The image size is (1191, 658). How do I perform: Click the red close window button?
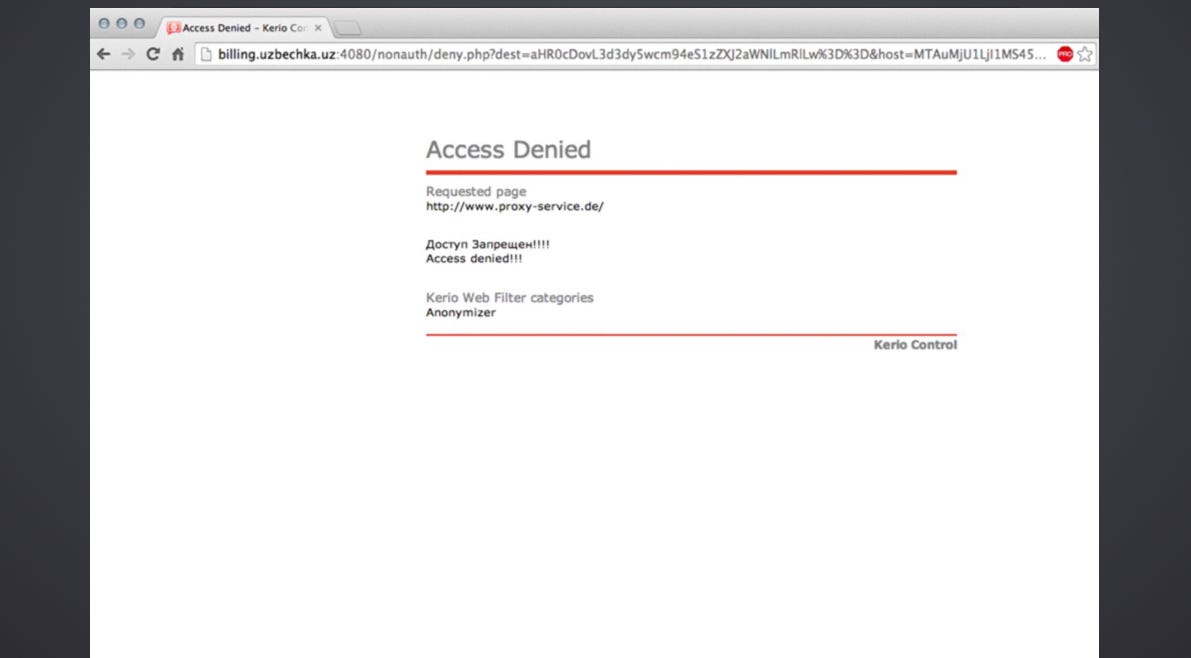click(x=104, y=24)
